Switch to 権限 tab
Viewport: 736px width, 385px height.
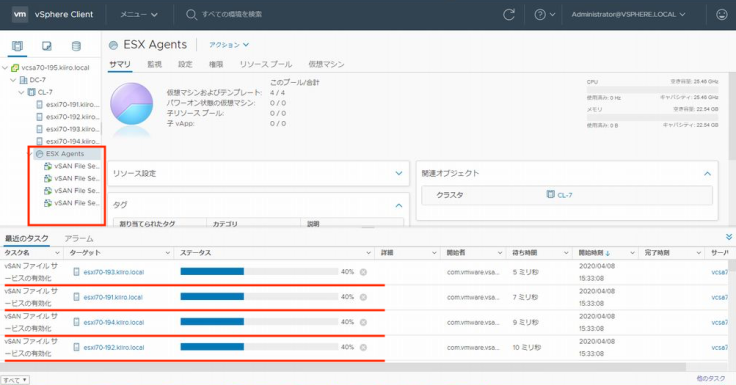point(216,64)
